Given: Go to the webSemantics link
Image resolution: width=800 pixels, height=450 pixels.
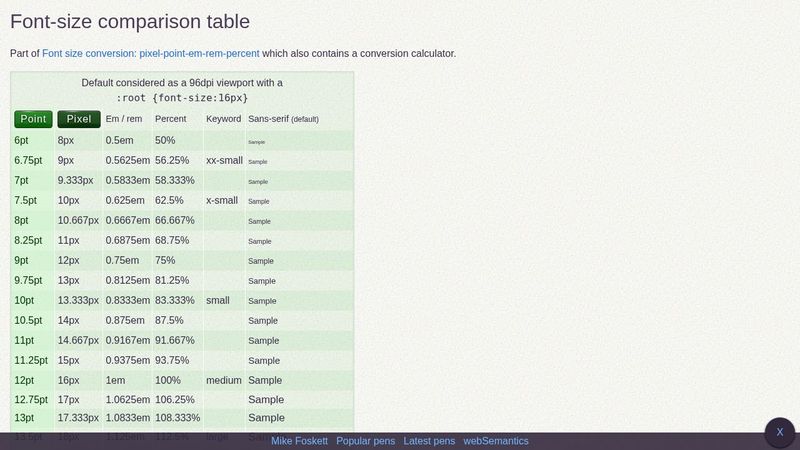Looking at the screenshot, I should pos(496,441).
